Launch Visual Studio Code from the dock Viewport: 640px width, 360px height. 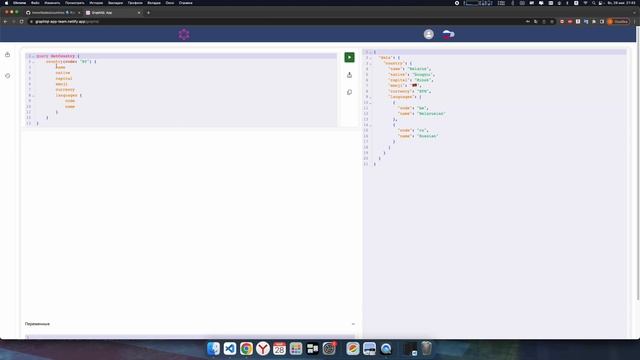coord(230,349)
